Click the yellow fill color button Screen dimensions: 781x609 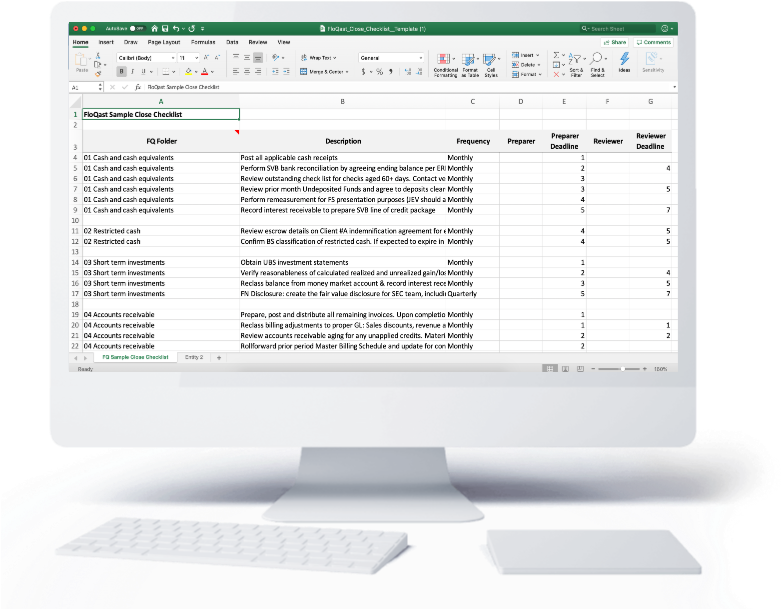(189, 72)
